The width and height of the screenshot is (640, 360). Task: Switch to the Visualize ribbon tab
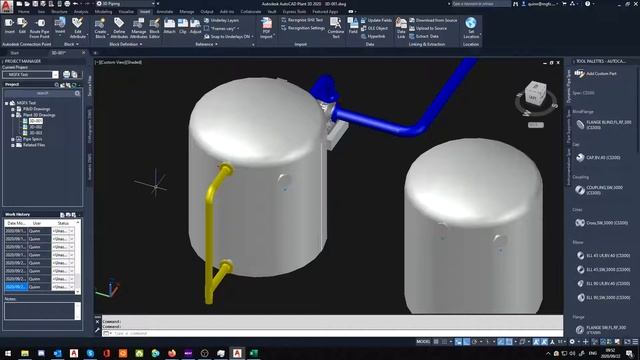tap(126, 12)
